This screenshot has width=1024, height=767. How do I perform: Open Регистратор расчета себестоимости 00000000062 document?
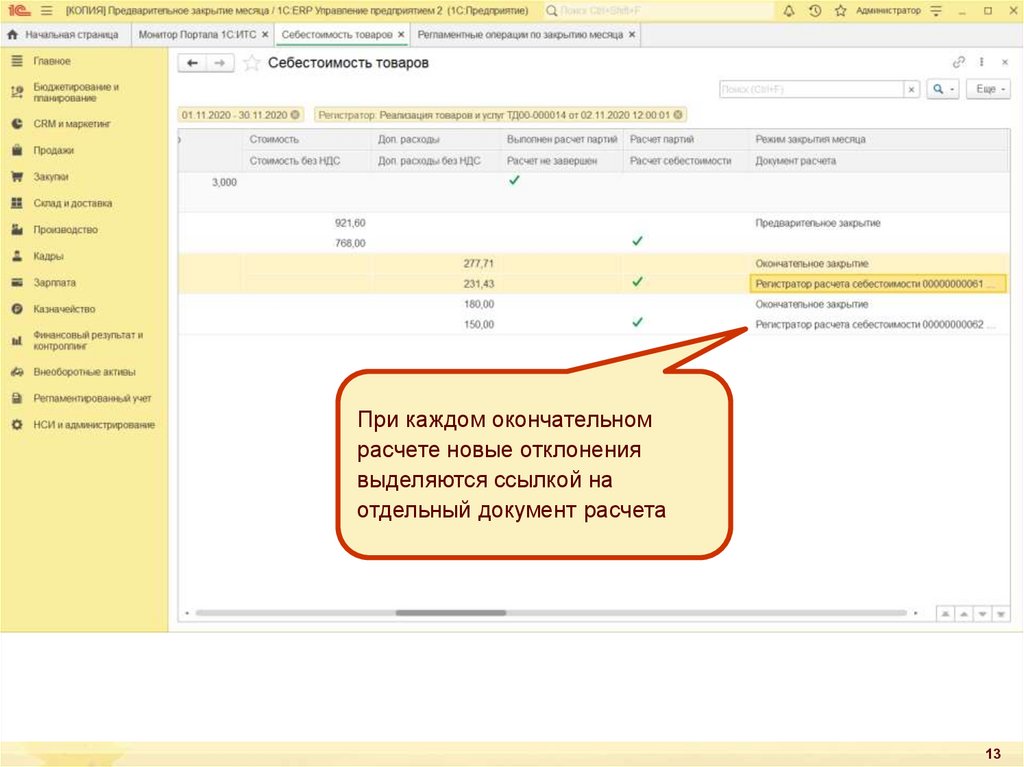(870, 325)
